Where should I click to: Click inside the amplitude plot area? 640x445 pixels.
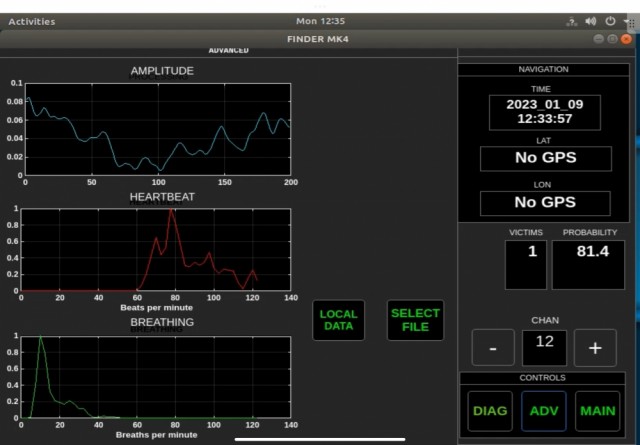pos(158,129)
